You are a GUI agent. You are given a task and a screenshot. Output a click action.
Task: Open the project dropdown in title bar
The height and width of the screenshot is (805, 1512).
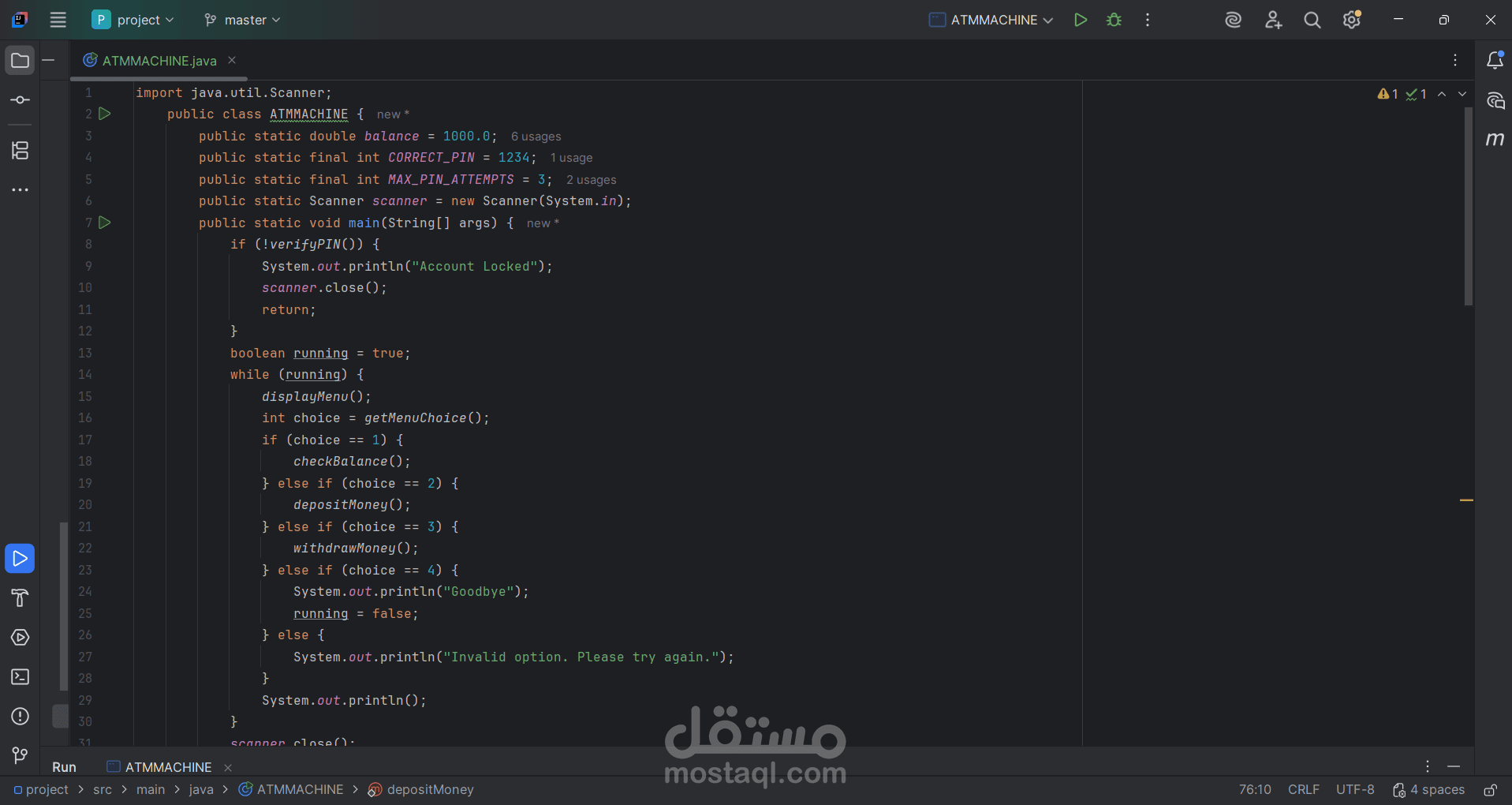tap(133, 20)
